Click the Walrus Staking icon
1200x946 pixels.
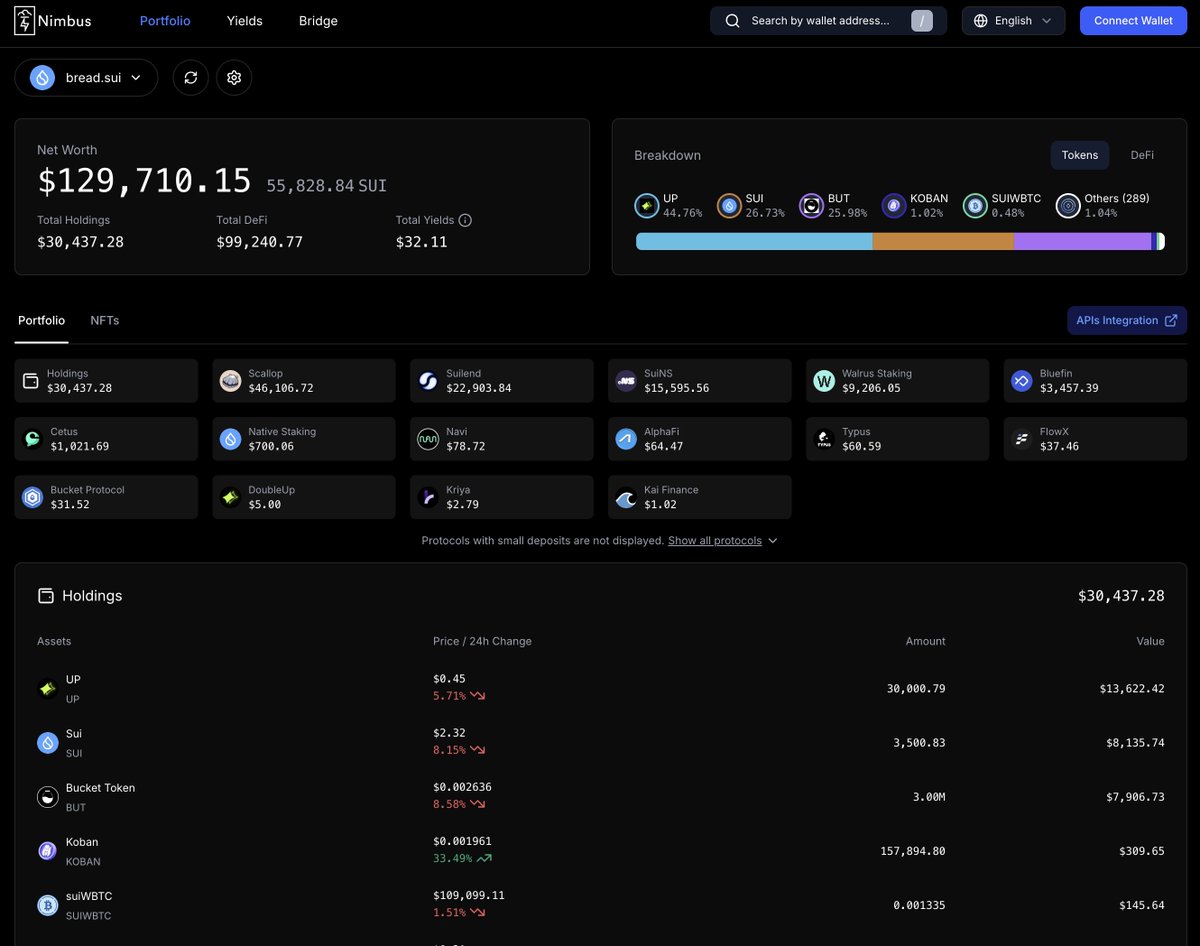click(x=824, y=380)
